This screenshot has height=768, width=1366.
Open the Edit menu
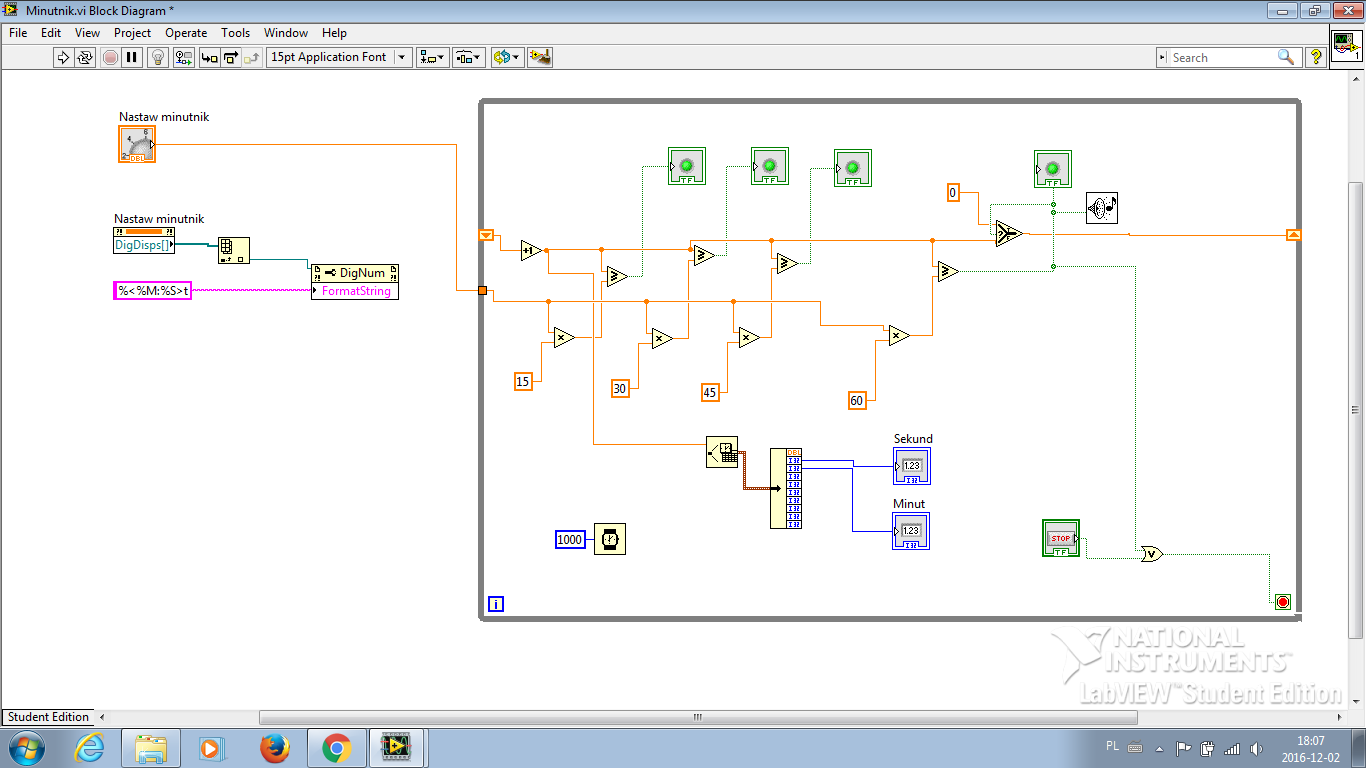pos(51,33)
